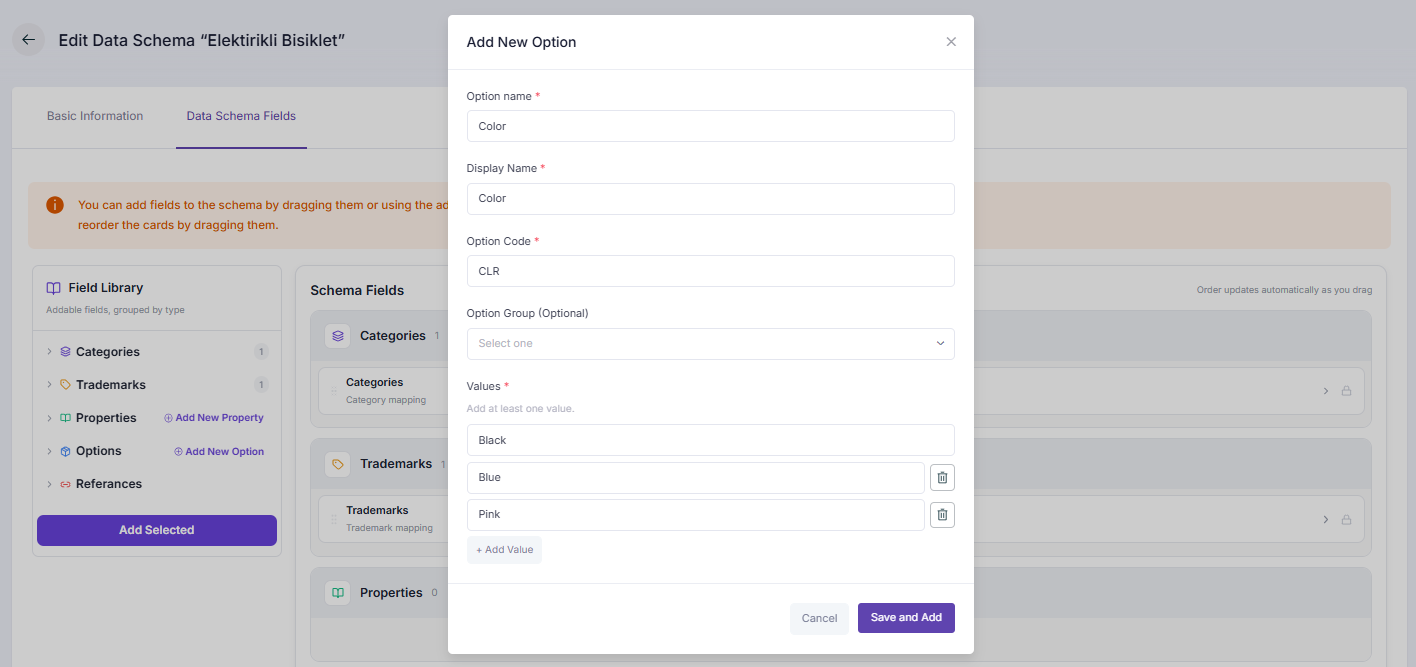The height and width of the screenshot is (667, 1416).
Task: Expand the Trademarks card chevron
Action: pos(1326,519)
